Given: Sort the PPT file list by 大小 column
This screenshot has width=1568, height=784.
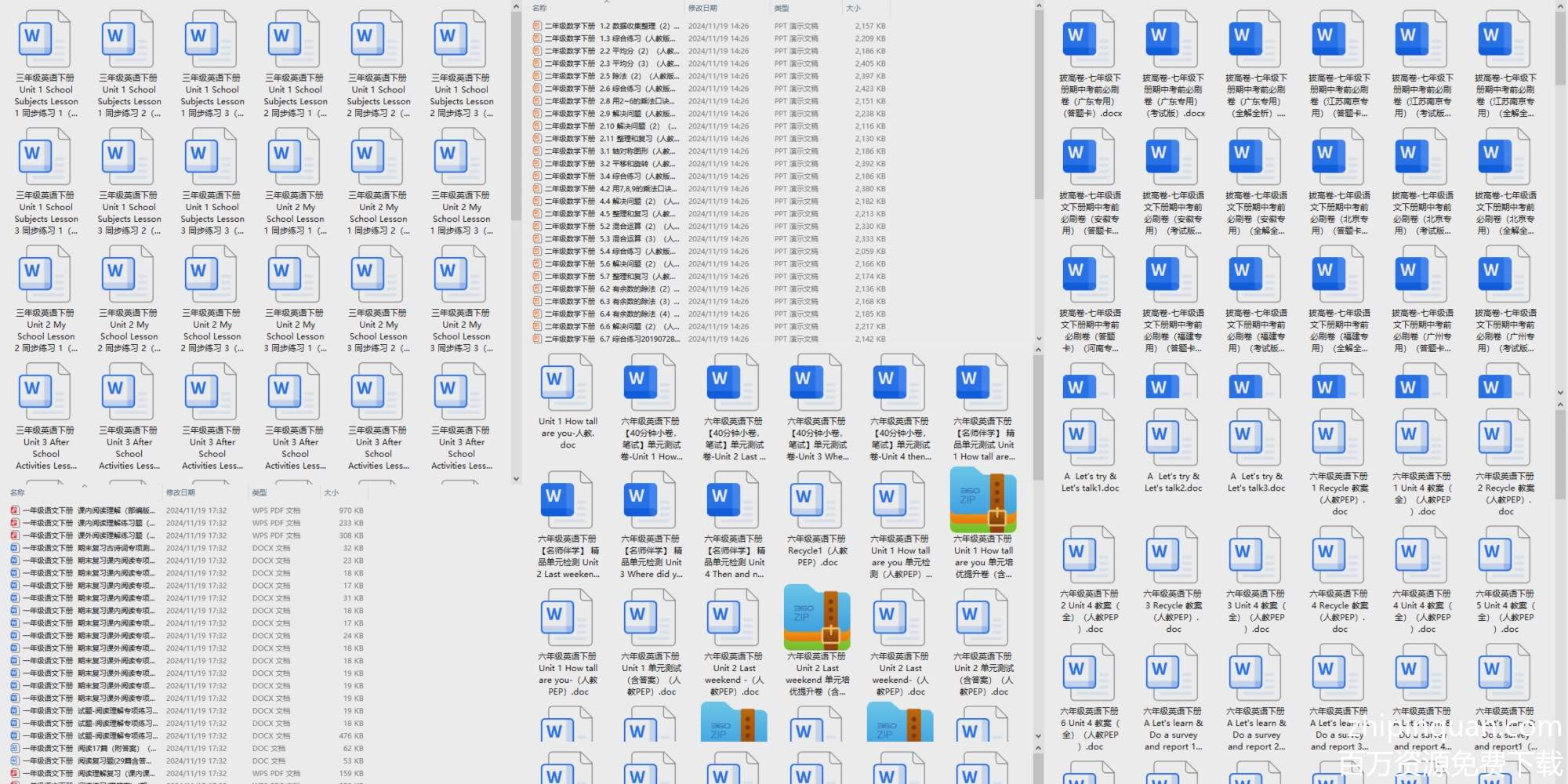Looking at the screenshot, I should [x=853, y=8].
